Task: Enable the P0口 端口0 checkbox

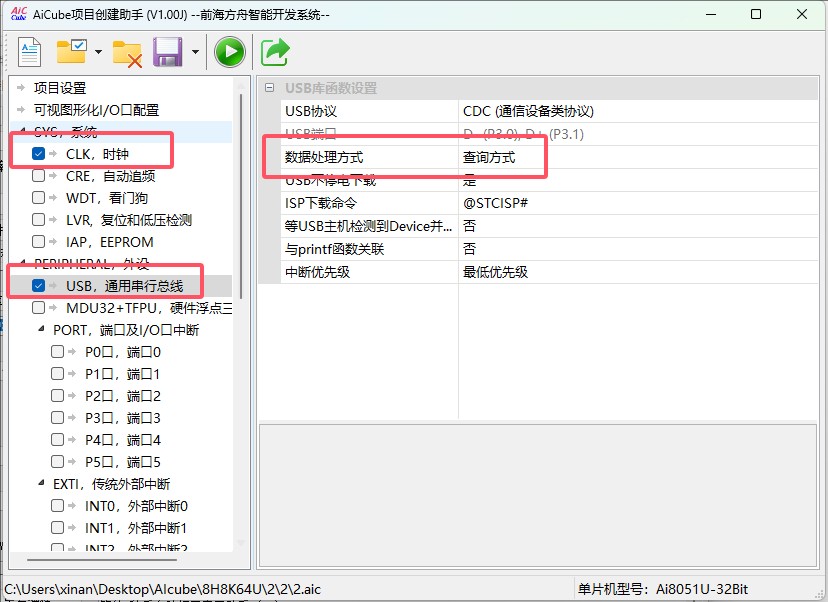Action: (x=58, y=352)
